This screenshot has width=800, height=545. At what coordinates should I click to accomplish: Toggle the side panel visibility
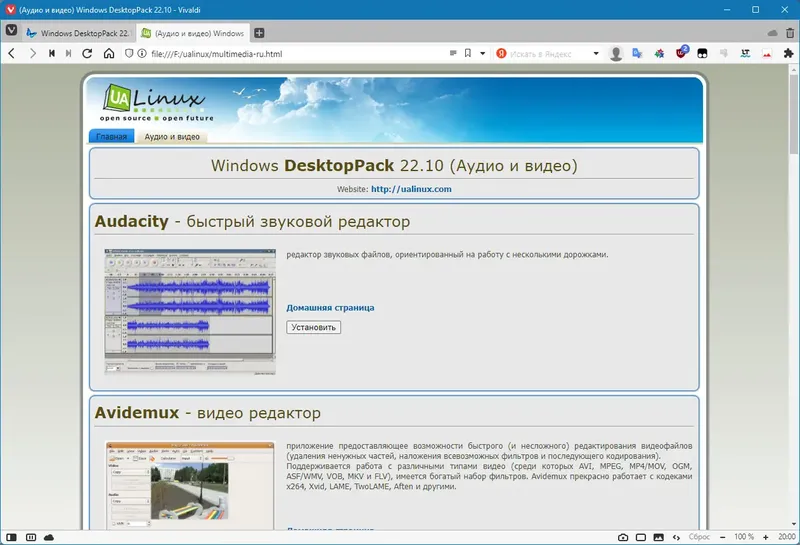[x=11, y=537]
